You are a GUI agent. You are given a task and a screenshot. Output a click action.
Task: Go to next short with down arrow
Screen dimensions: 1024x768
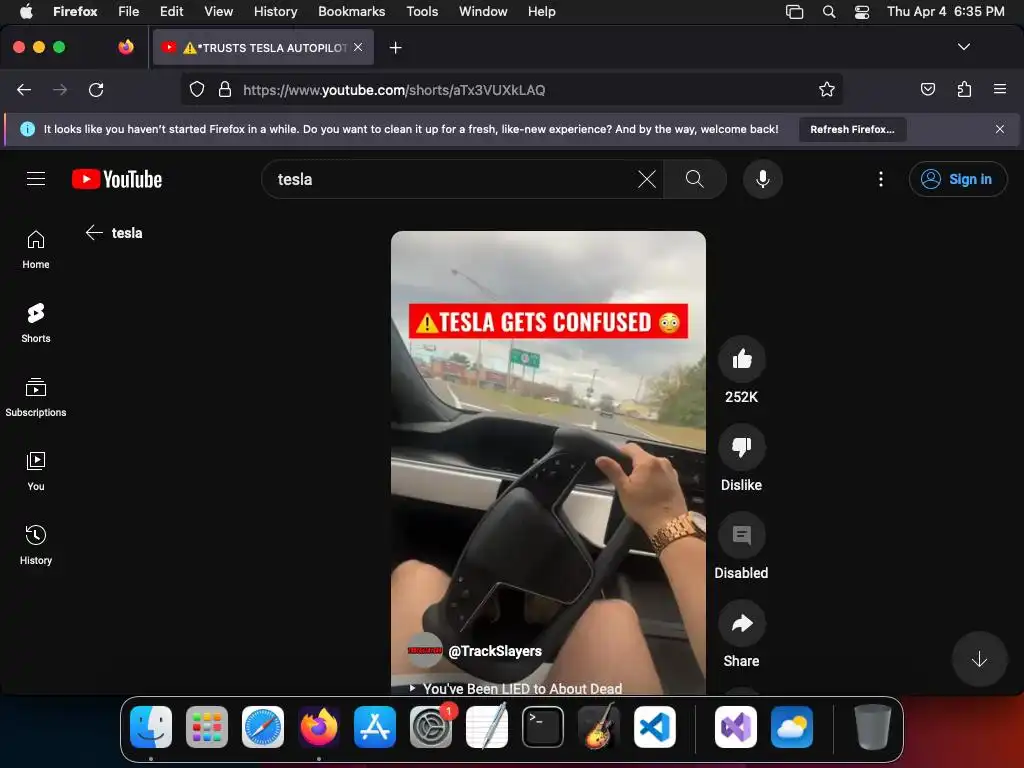978,659
